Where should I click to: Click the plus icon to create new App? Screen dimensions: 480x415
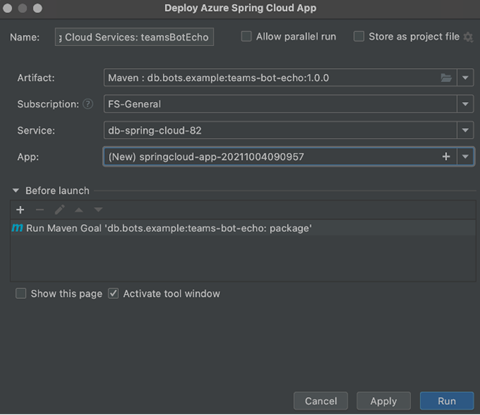tap(446, 157)
